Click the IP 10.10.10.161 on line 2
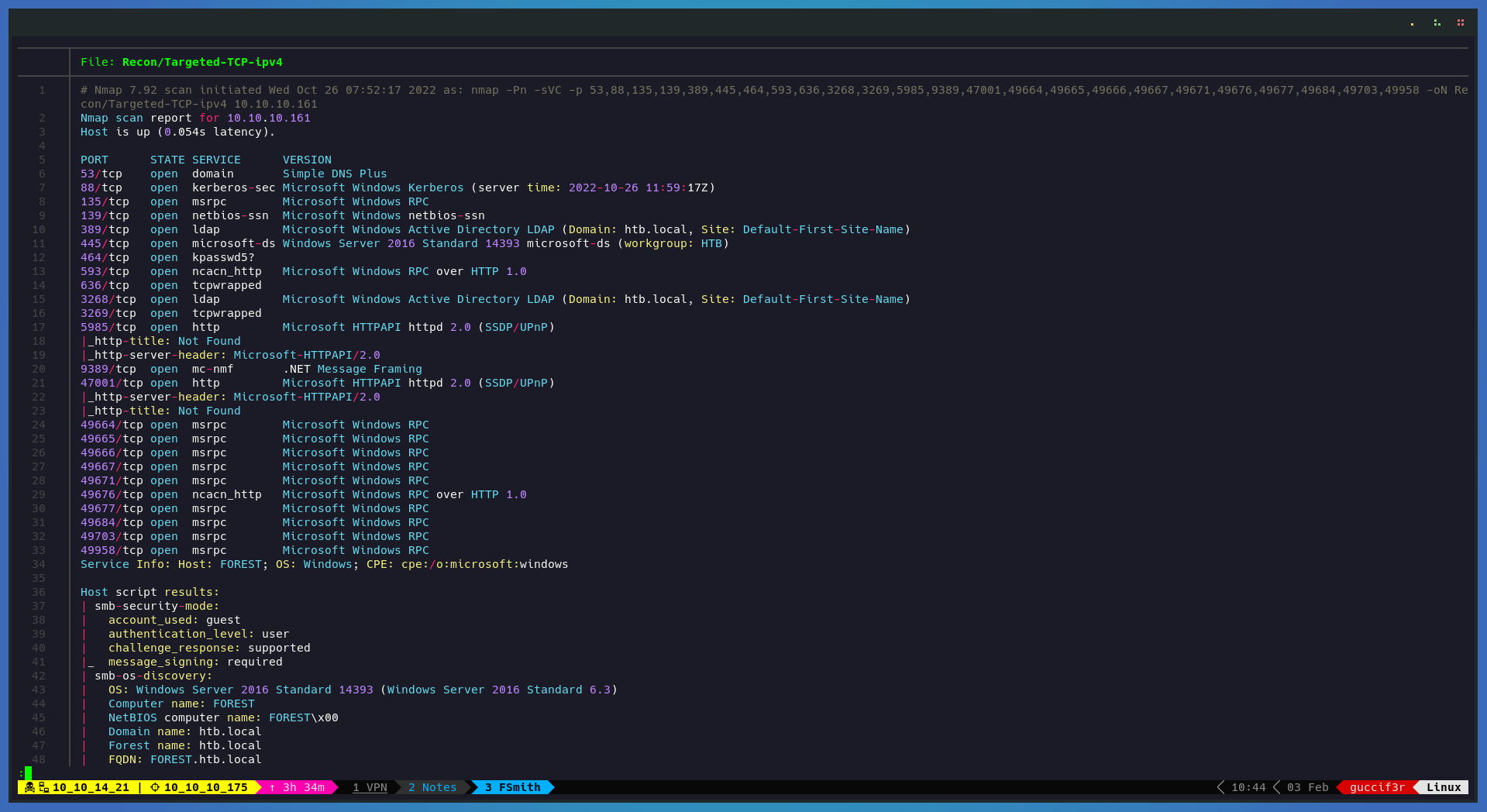This screenshot has height=812, width=1487. point(269,118)
